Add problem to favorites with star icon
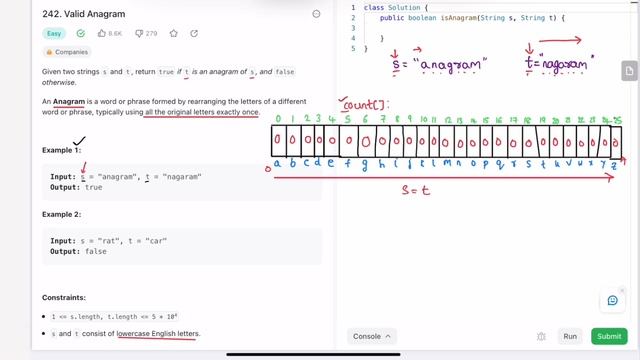The width and height of the screenshot is (640, 360). [x=173, y=33]
